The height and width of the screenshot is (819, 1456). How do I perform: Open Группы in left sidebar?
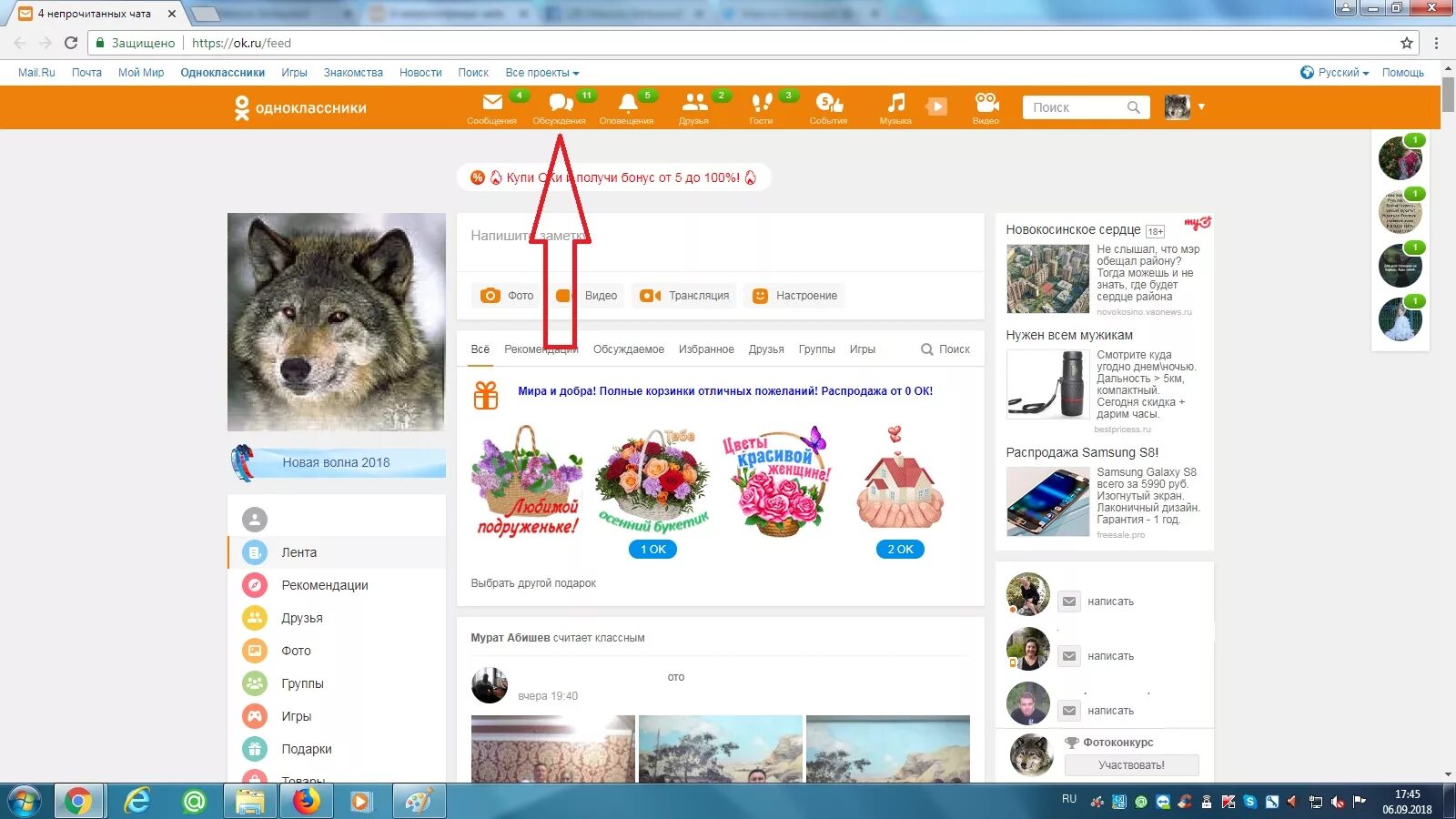(337, 683)
